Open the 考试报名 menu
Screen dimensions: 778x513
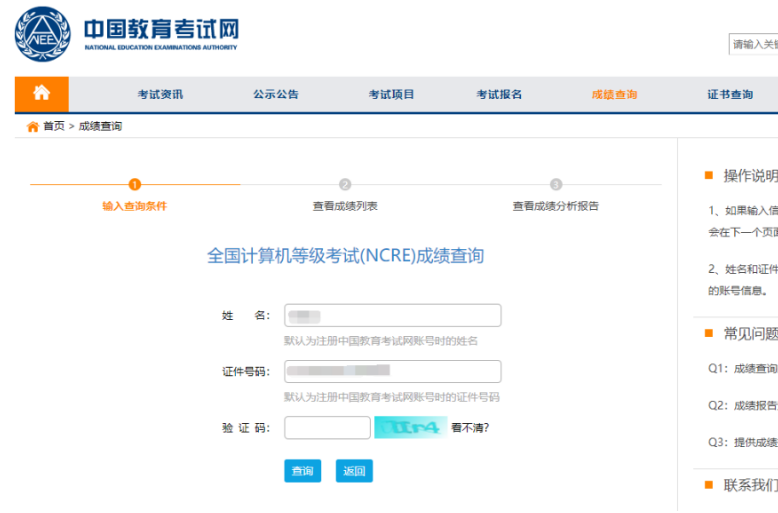pyautogui.click(x=499, y=94)
